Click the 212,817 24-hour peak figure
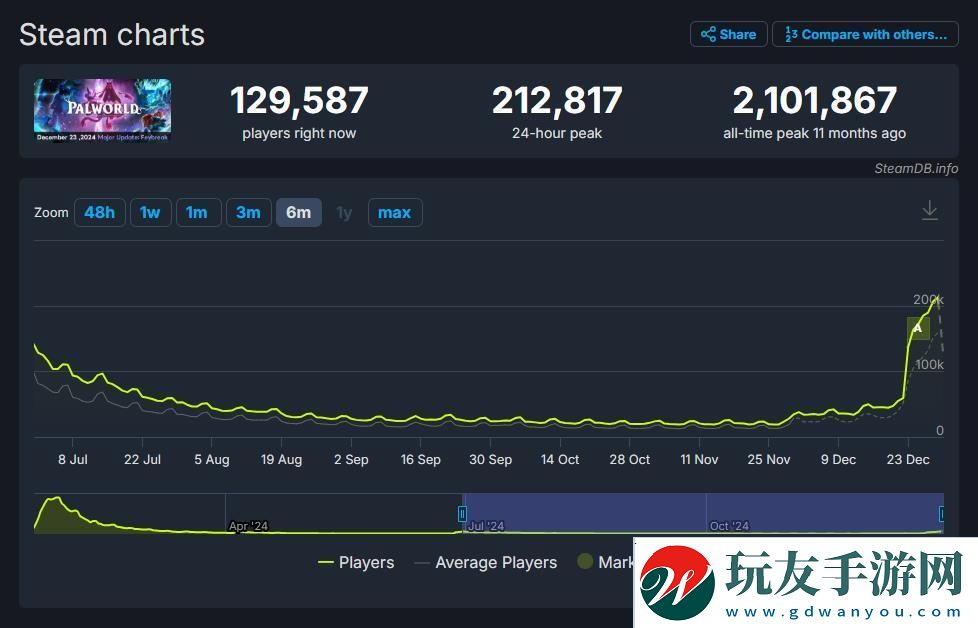978x628 pixels. pos(557,100)
